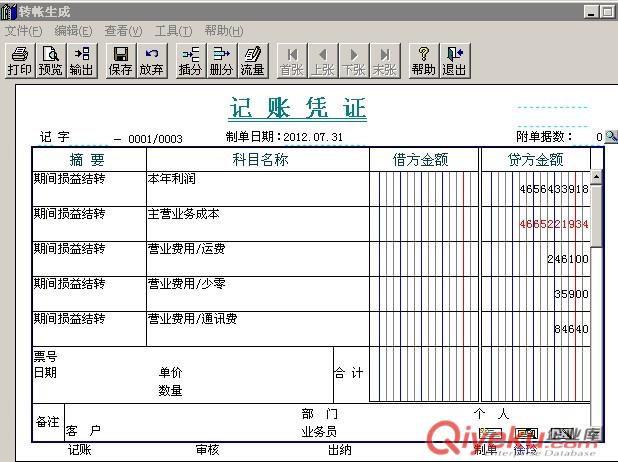Go to previous voucher 上张 icon
This screenshot has height=462, width=618.
point(323,61)
